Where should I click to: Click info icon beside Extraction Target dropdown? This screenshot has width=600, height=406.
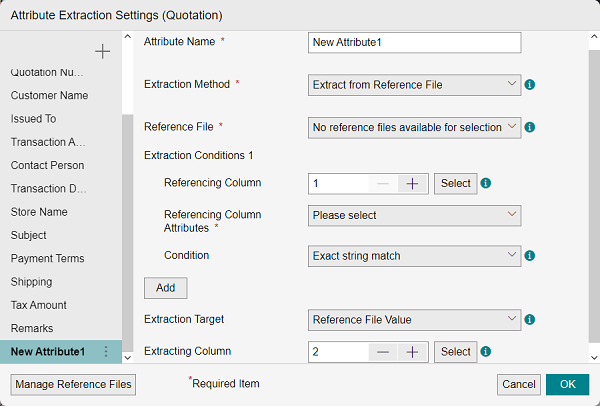[530, 320]
